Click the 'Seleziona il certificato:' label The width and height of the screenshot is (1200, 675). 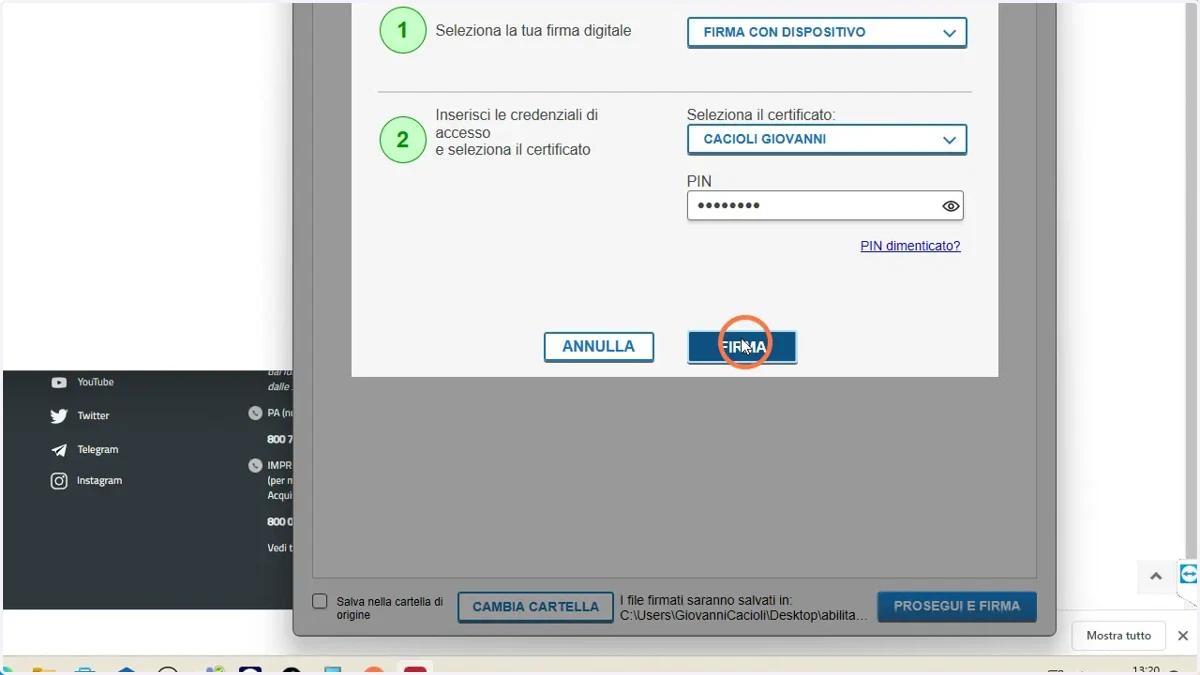(x=761, y=115)
